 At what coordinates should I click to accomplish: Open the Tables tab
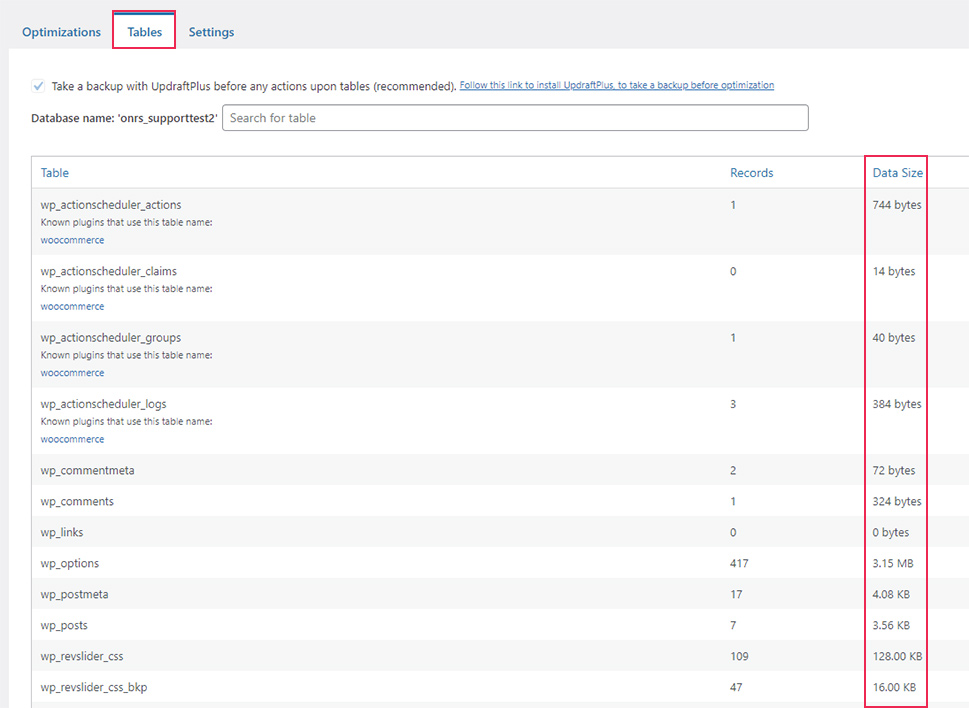145,32
